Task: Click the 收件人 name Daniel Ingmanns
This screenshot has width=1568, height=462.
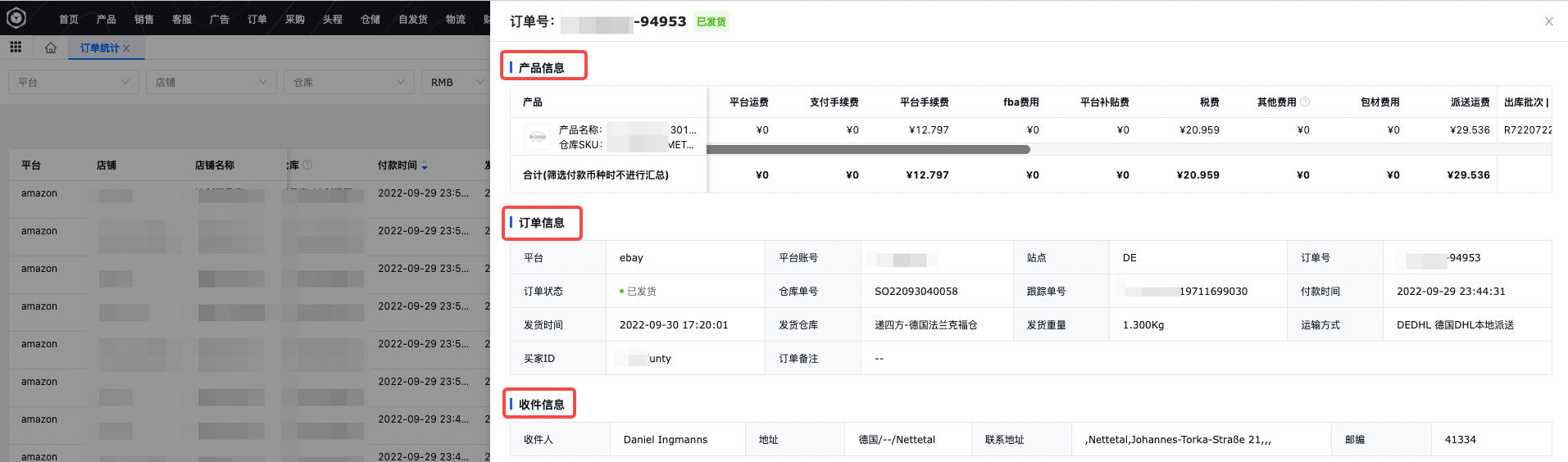Action: coord(666,440)
